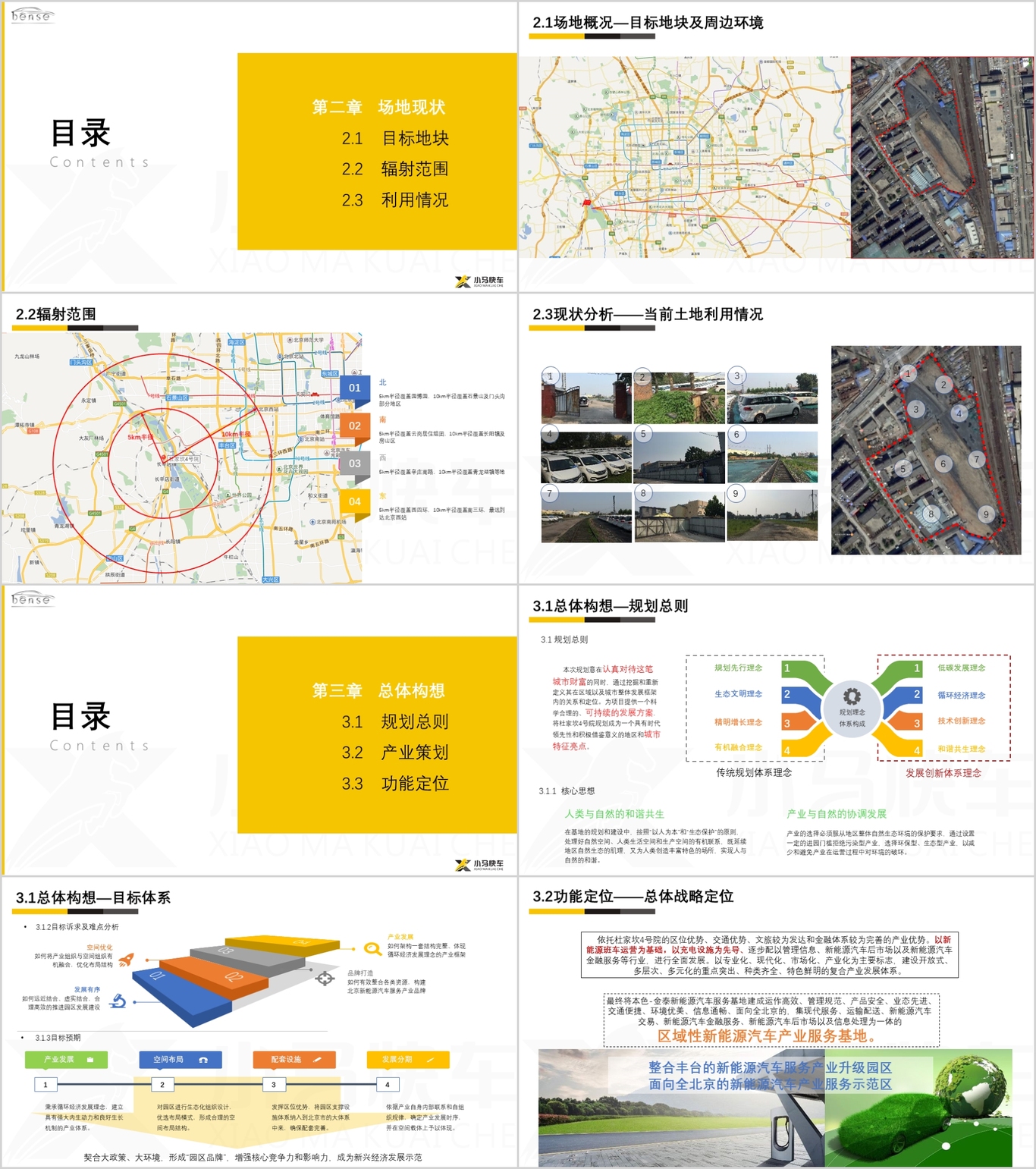Click the rocket icon beside 空间优化
1036x1169 pixels.
[126, 960]
